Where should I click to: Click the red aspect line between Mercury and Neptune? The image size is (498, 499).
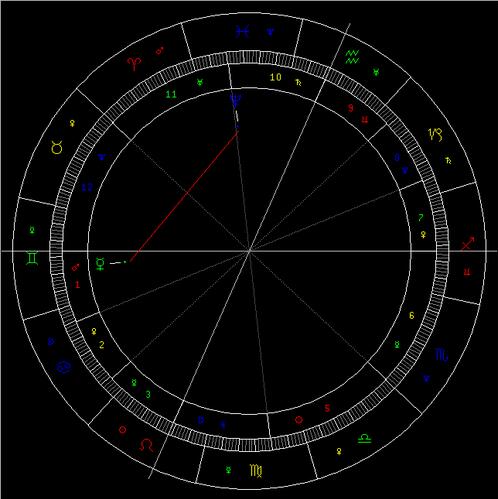pyautogui.click(x=183, y=197)
